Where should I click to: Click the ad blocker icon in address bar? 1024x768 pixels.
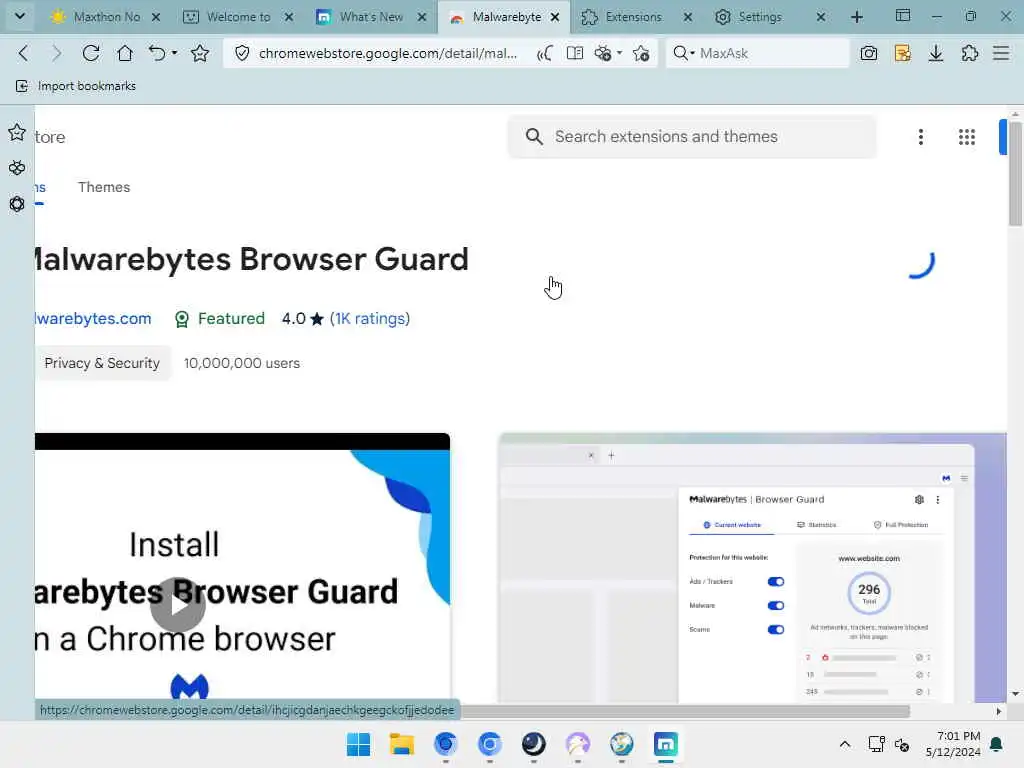603,53
